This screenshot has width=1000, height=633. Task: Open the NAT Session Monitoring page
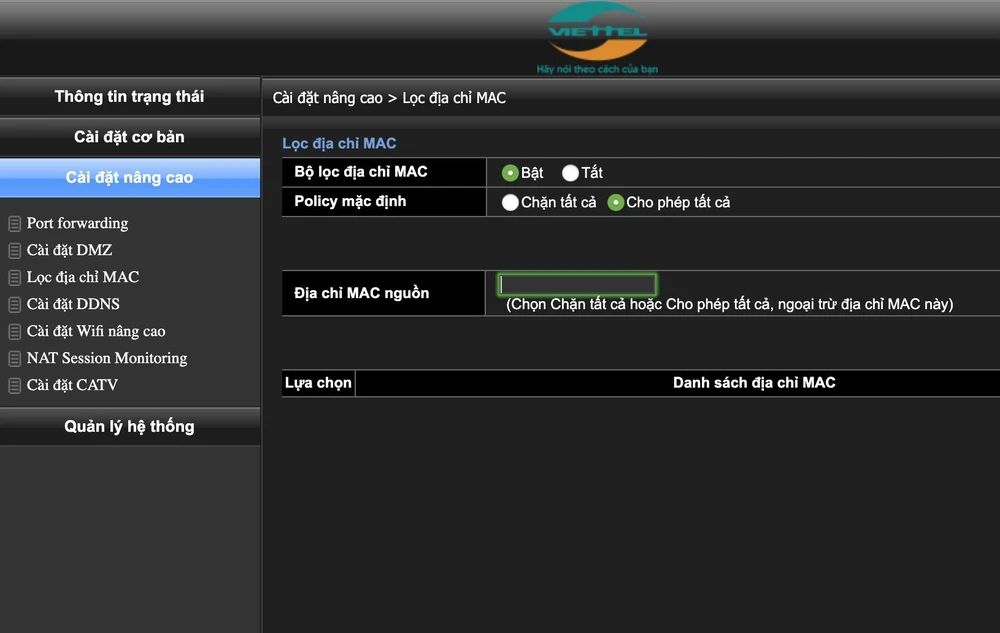107,358
